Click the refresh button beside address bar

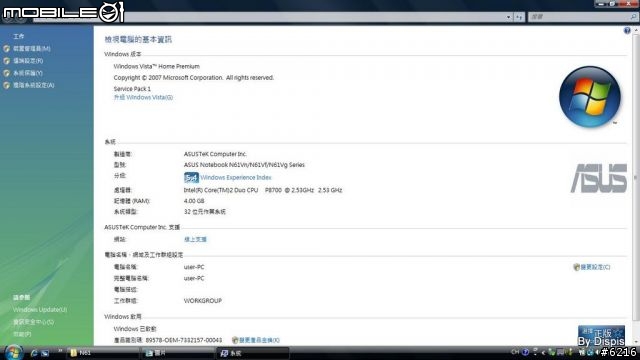(x=519, y=17)
